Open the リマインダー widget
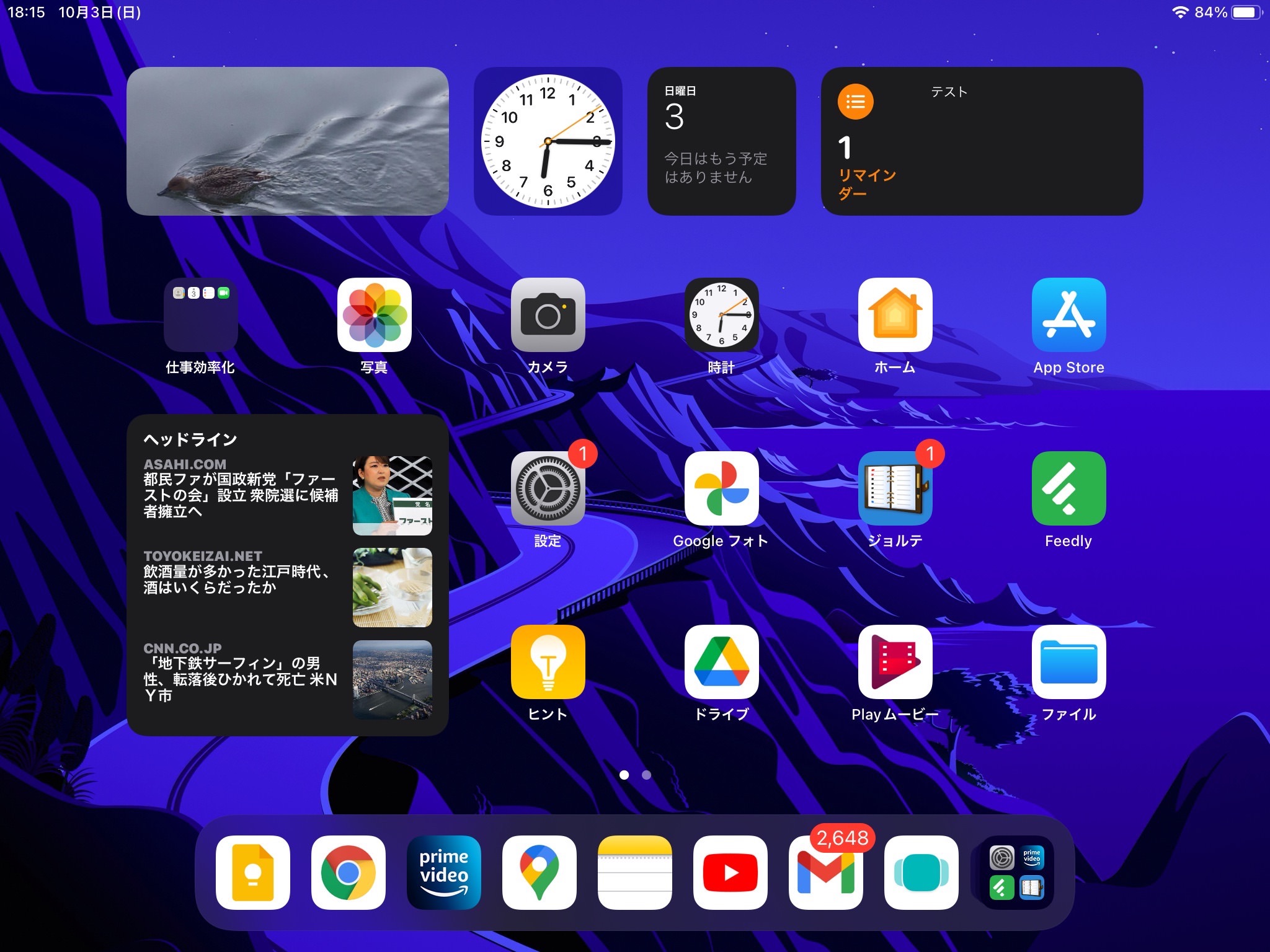The image size is (1270, 952). (x=982, y=141)
